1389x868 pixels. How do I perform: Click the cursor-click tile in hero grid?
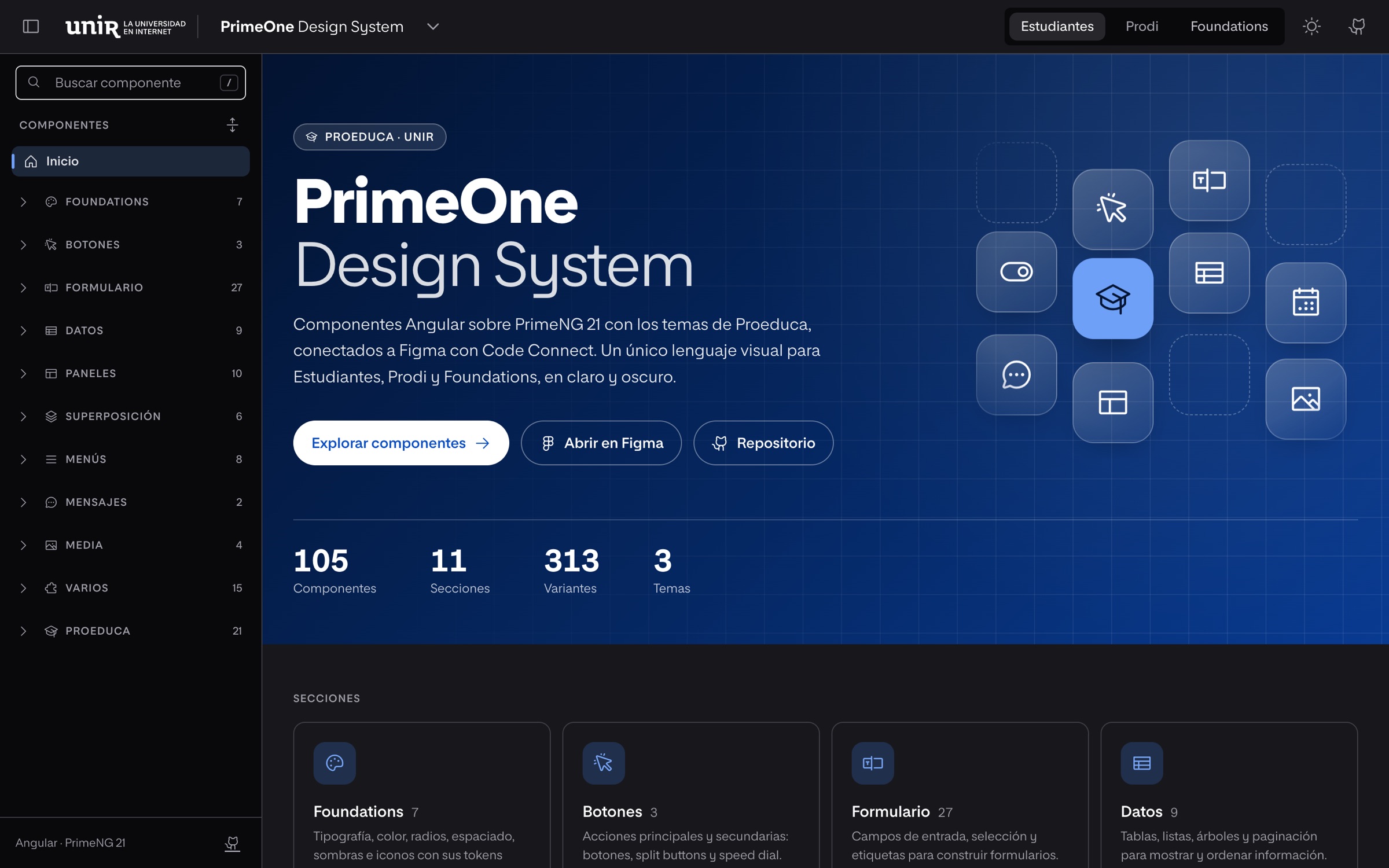pyautogui.click(x=1112, y=209)
